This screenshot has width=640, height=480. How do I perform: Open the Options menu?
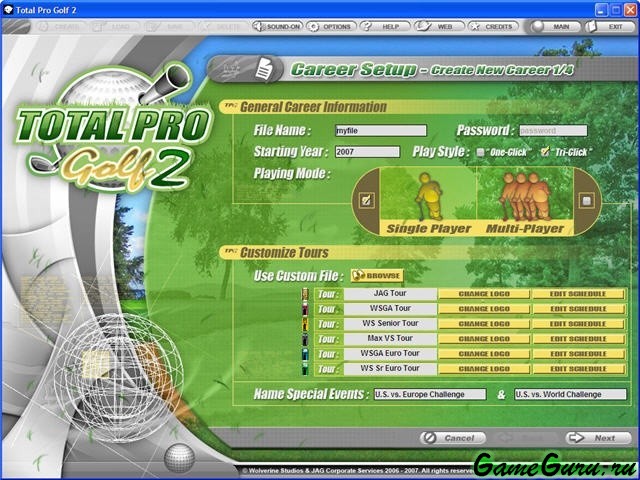pyautogui.click(x=331, y=27)
